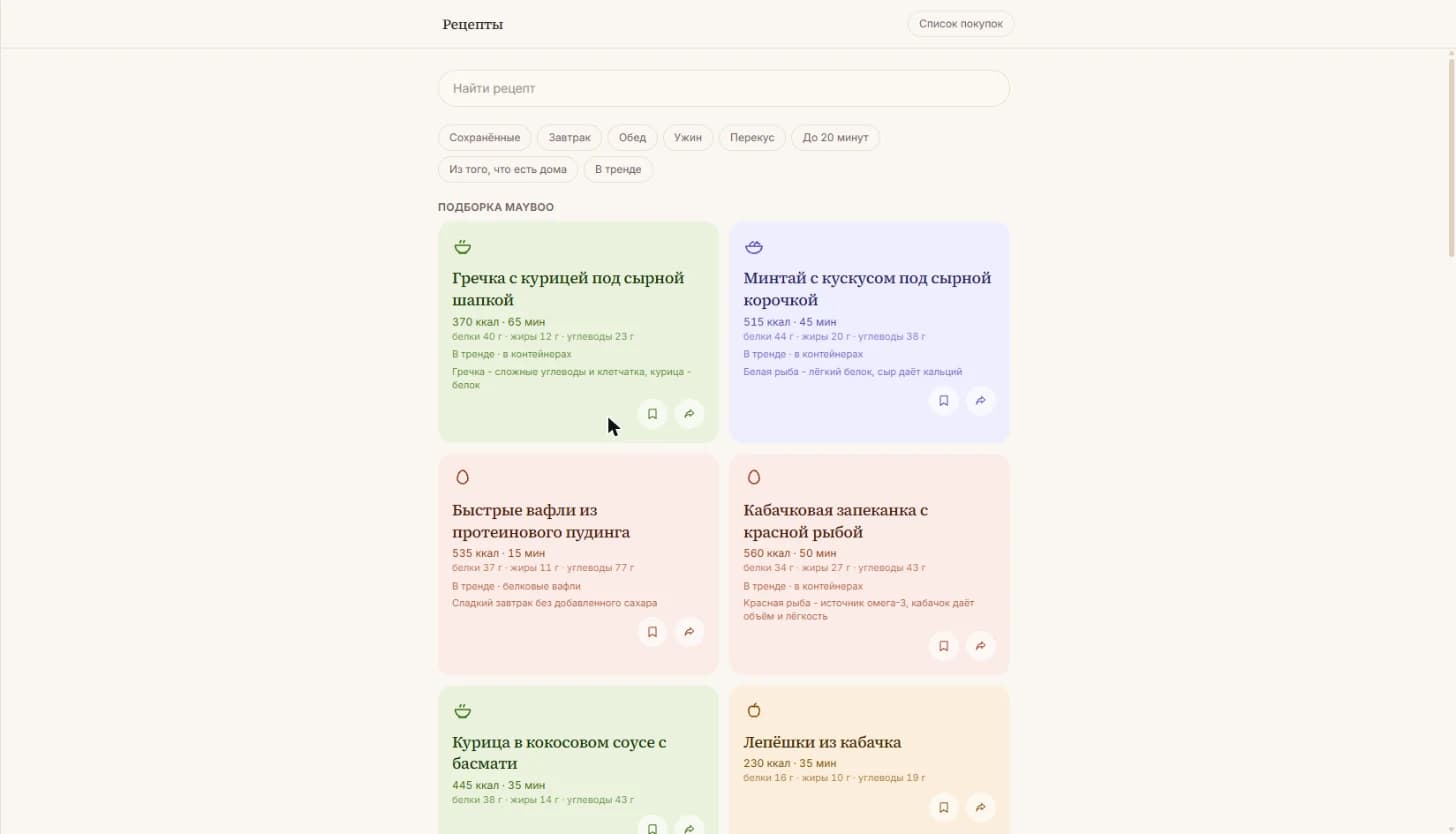Screen dimensions: 1456x834
Task: Enable the Из того, что есть дома filter
Action: (x=508, y=169)
